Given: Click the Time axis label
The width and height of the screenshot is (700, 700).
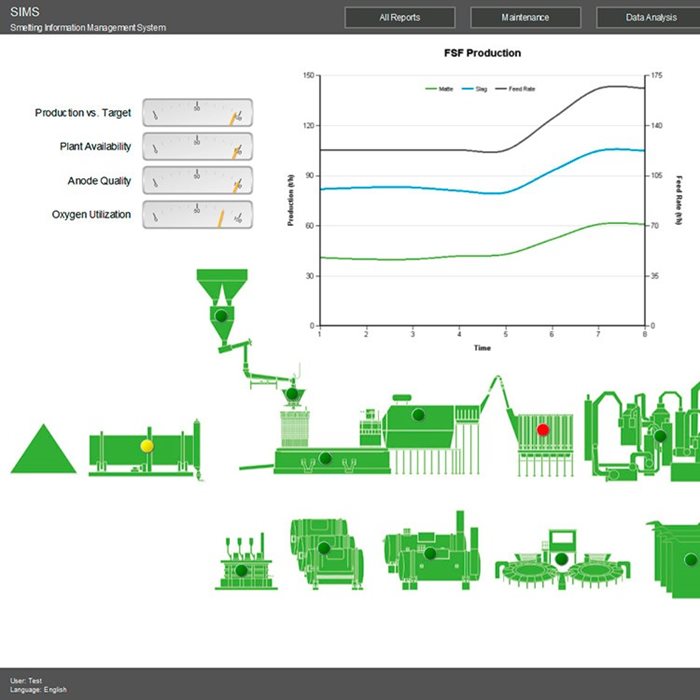Looking at the screenshot, I should click(x=482, y=348).
